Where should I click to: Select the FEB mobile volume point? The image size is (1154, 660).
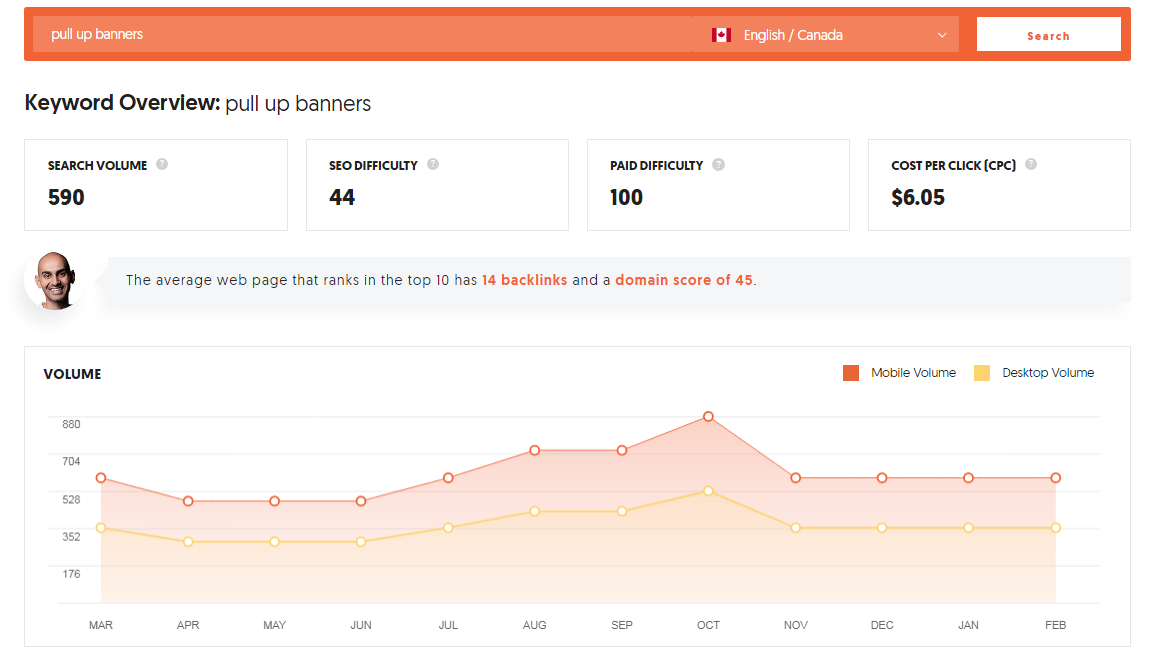tap(1055, 478)
